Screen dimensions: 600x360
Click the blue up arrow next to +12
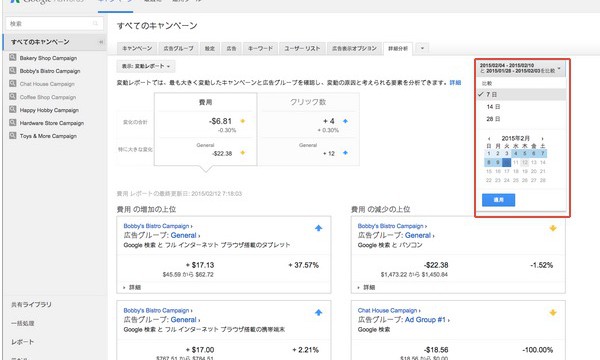[x=345, y=153]
